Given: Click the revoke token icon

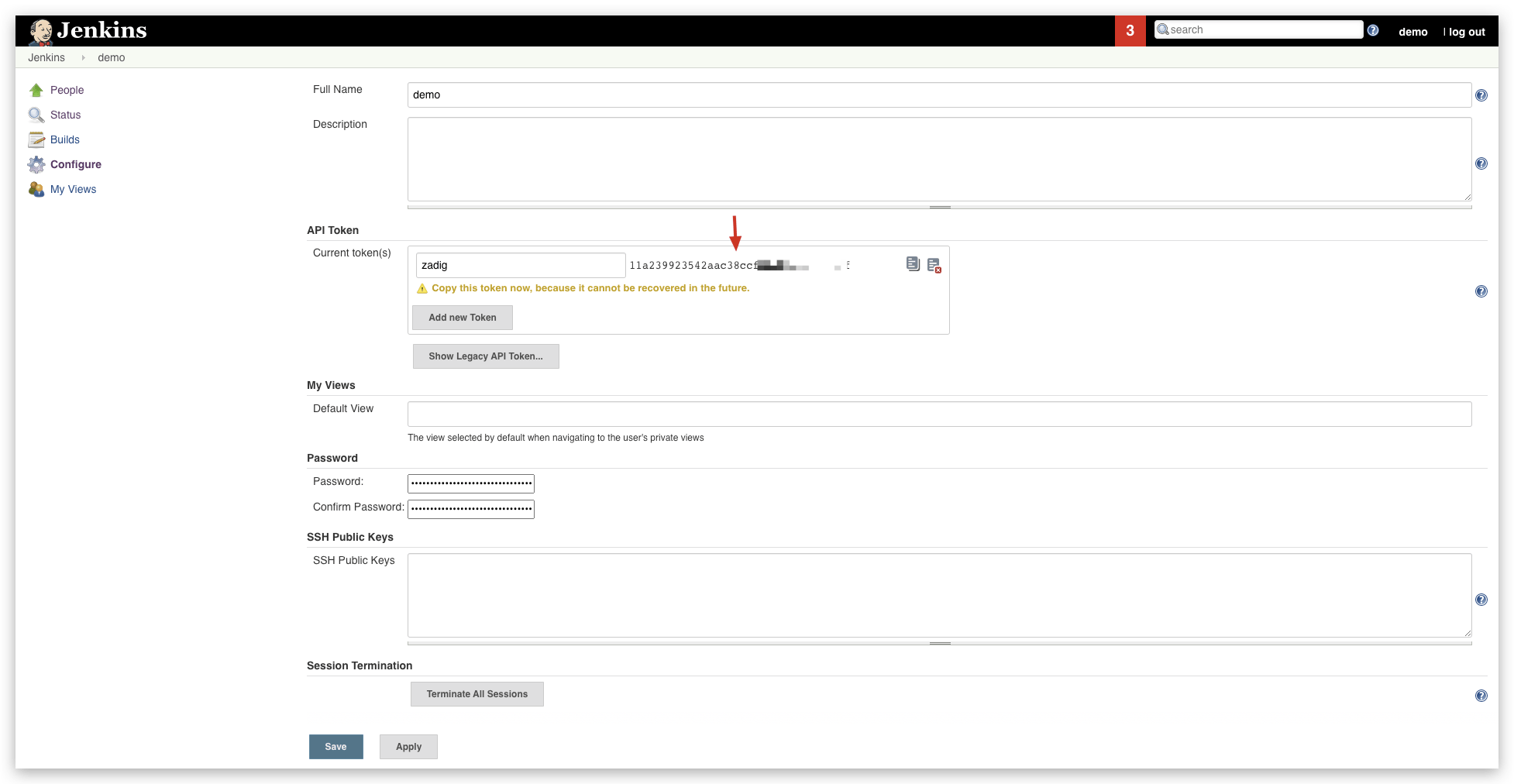Looking at the screenshot, I should (934, 265).
